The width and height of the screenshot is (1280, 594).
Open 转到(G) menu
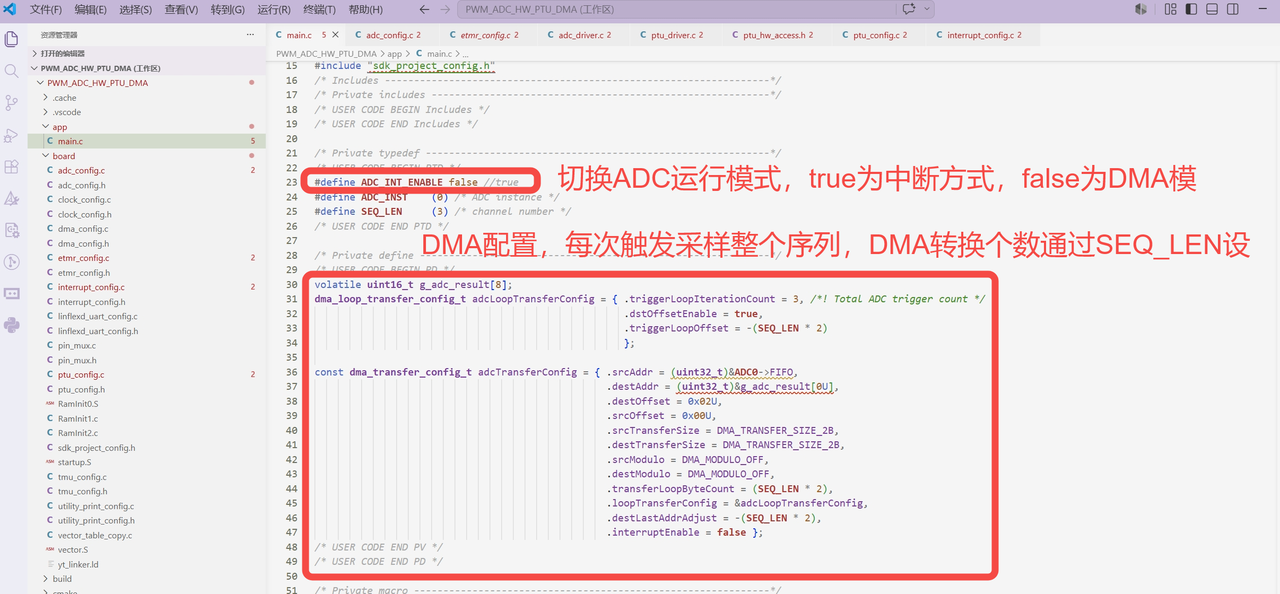(x=227, y=9)
